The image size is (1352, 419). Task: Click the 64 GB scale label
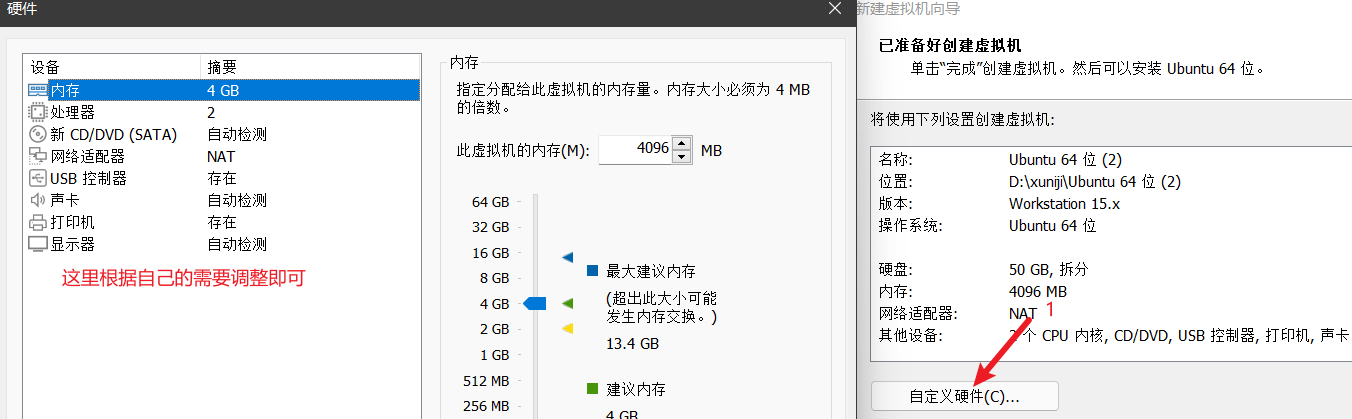[x=491, y=202]
